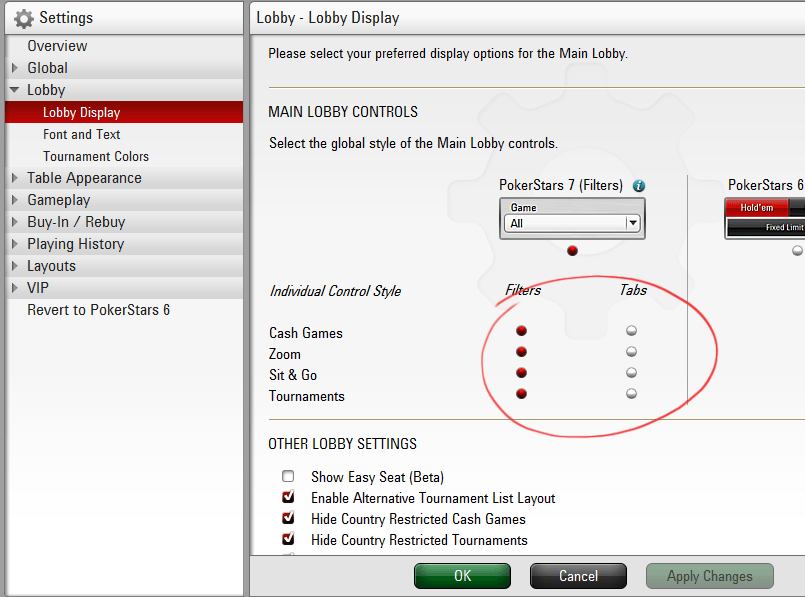Image resolution: width=805 pixels, height=597 pixels.
Task: Click the Playing History label
Action: click(75, 244)
